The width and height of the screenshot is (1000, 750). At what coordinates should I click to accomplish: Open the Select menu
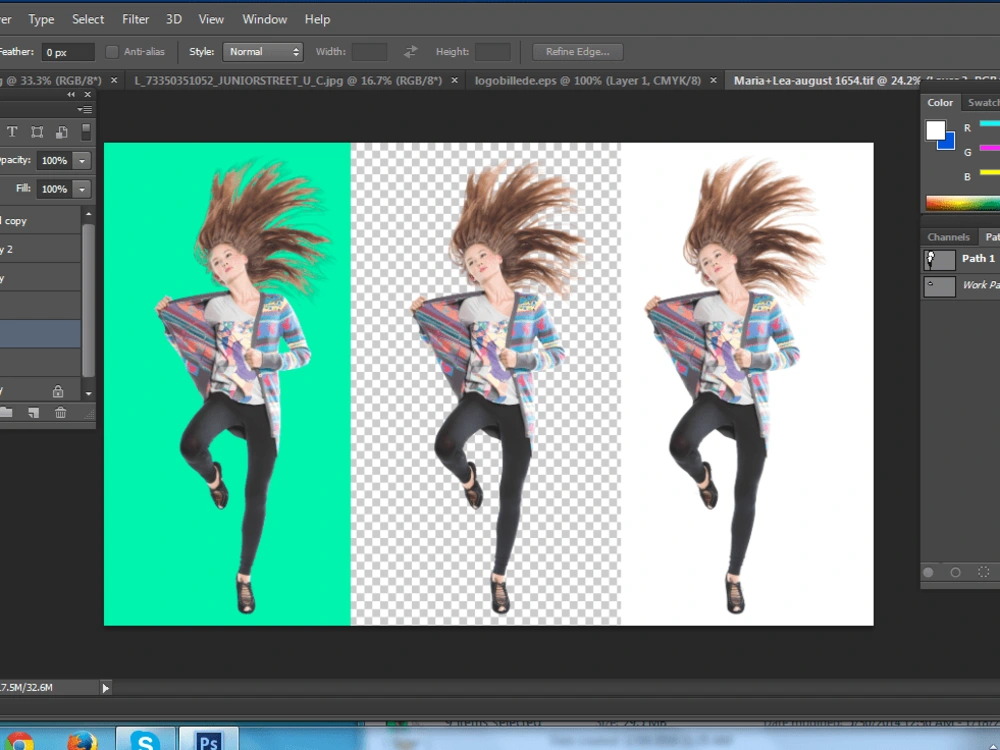tap(88, 19)
